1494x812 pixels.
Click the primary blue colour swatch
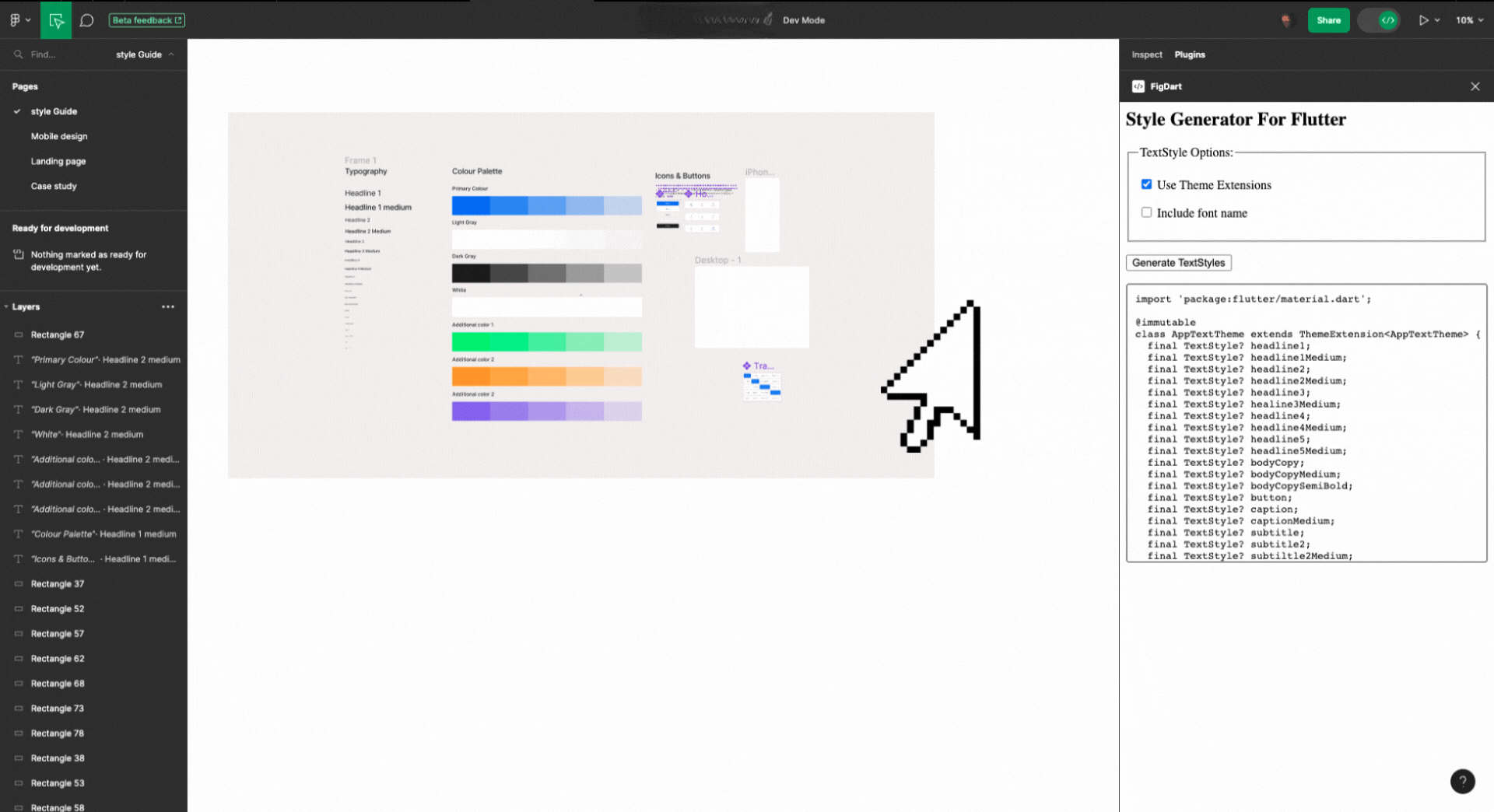[x=471, y=205]
